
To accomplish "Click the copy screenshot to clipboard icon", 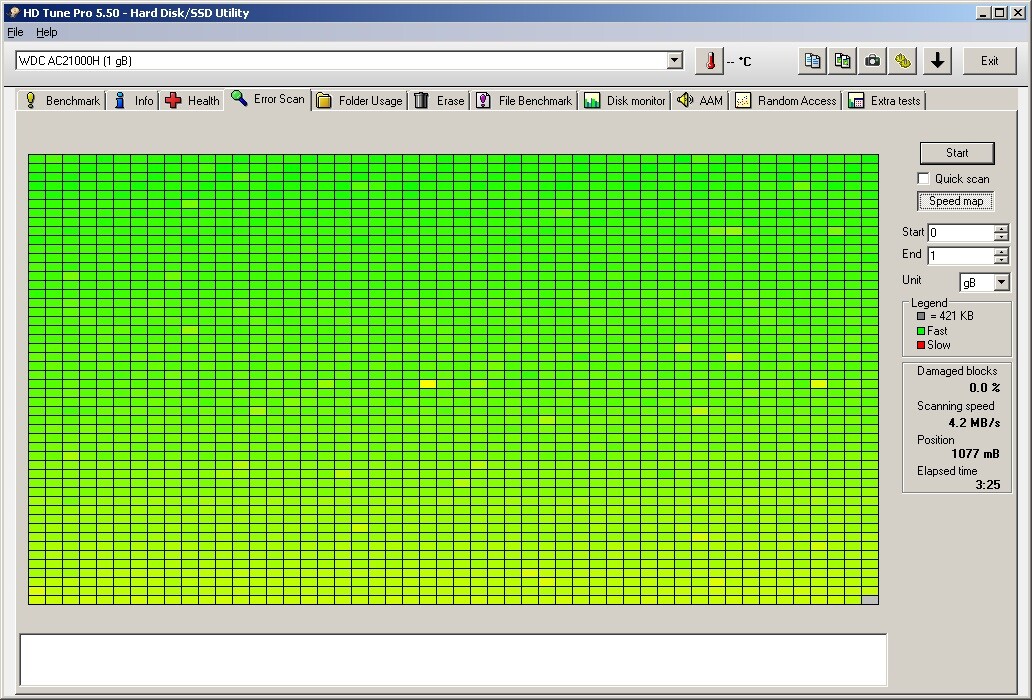I will pos(842,61).
